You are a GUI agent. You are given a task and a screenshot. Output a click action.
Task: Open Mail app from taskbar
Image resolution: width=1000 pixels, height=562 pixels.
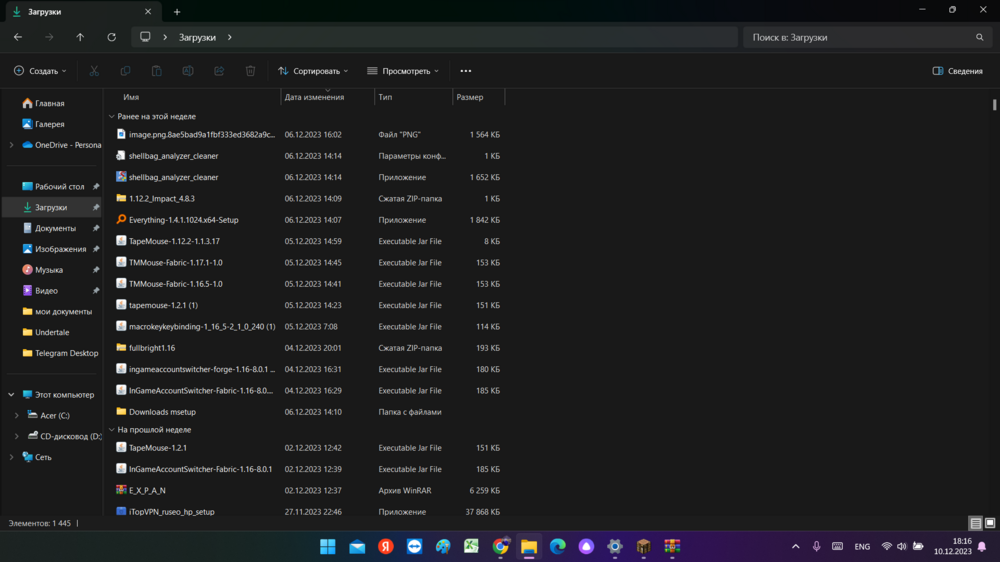point(357,547)
